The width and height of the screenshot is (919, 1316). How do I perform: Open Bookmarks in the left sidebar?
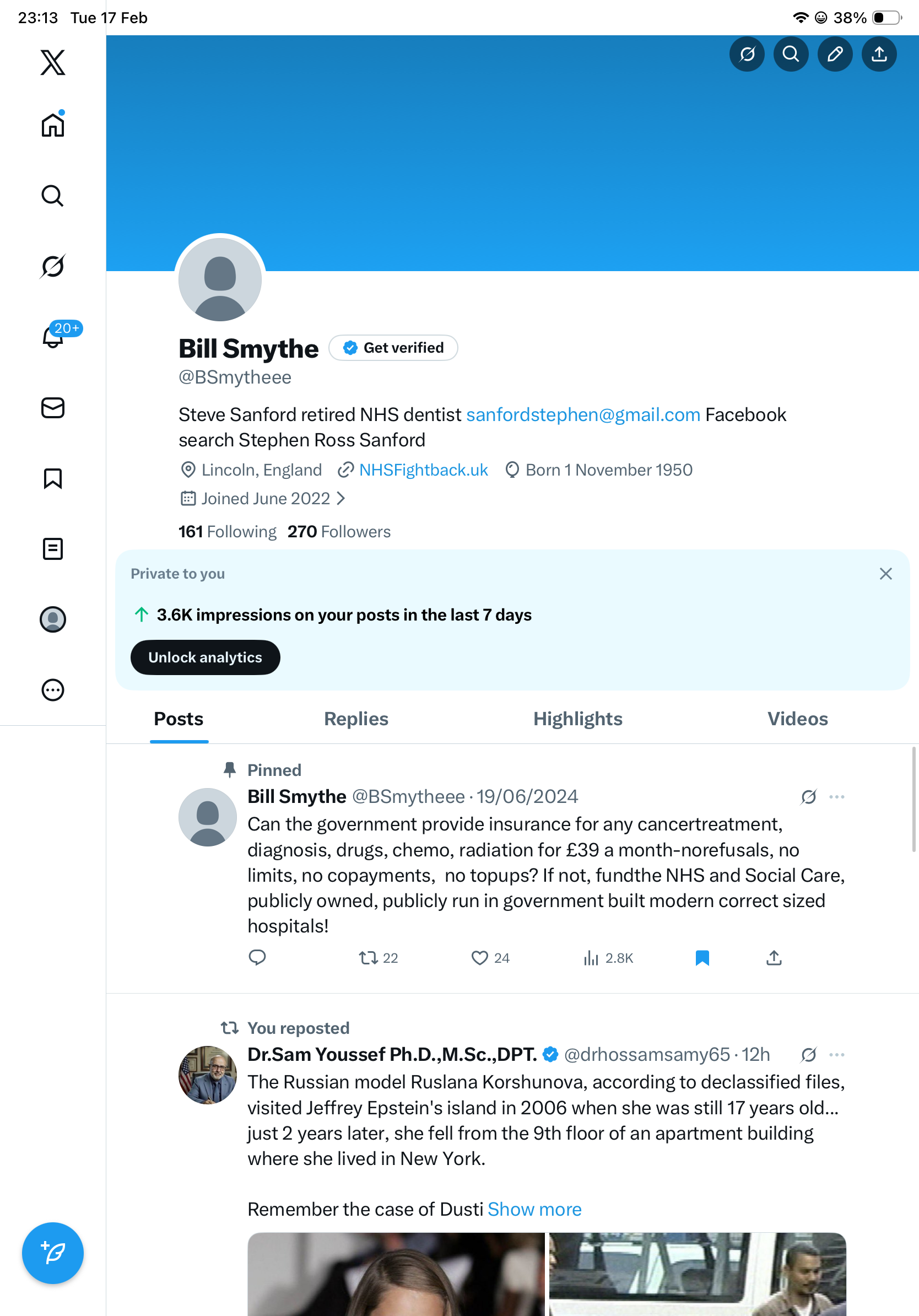pyautogui.click(x=53, y=478)
